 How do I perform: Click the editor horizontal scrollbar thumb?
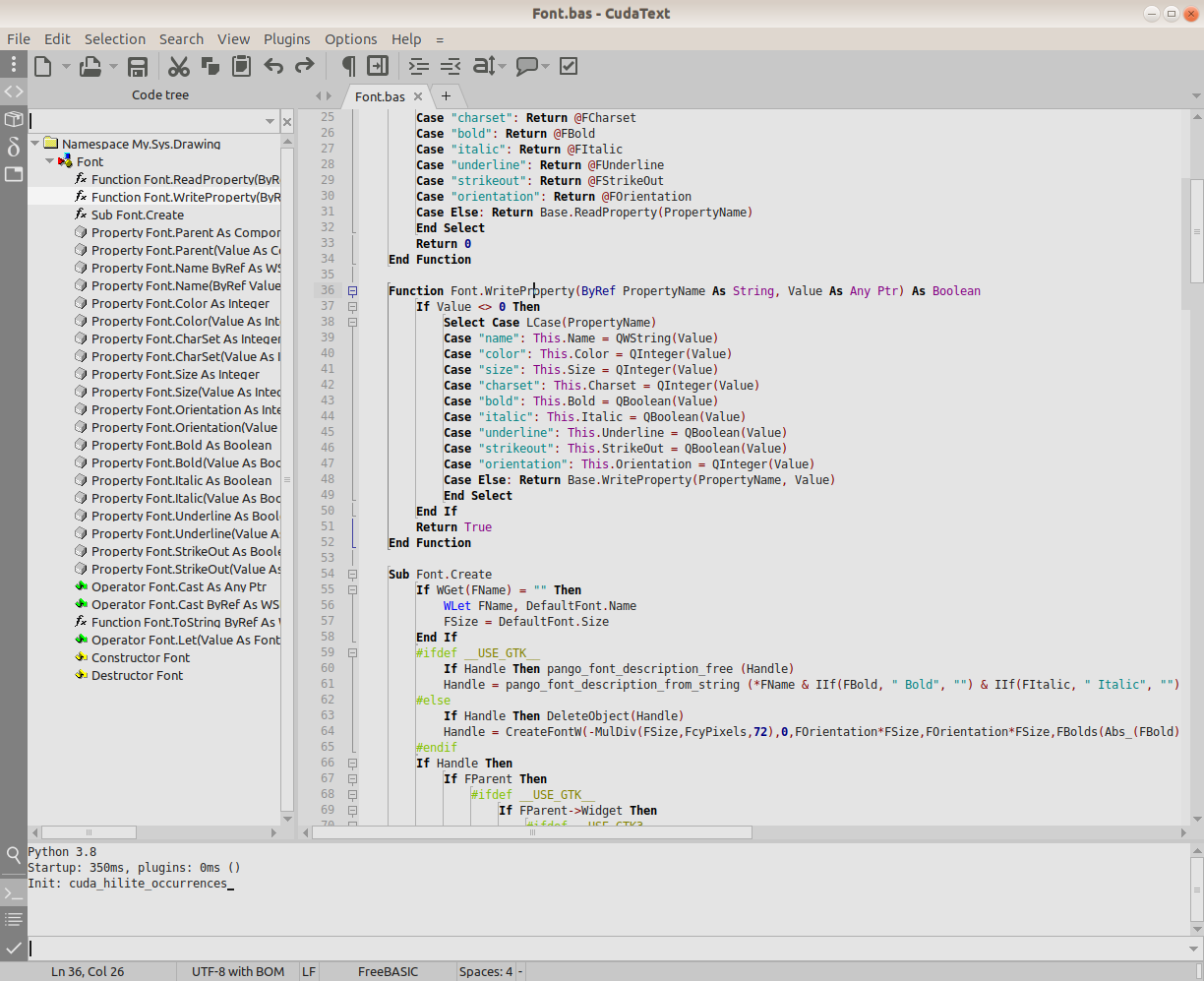pos(532,832)
